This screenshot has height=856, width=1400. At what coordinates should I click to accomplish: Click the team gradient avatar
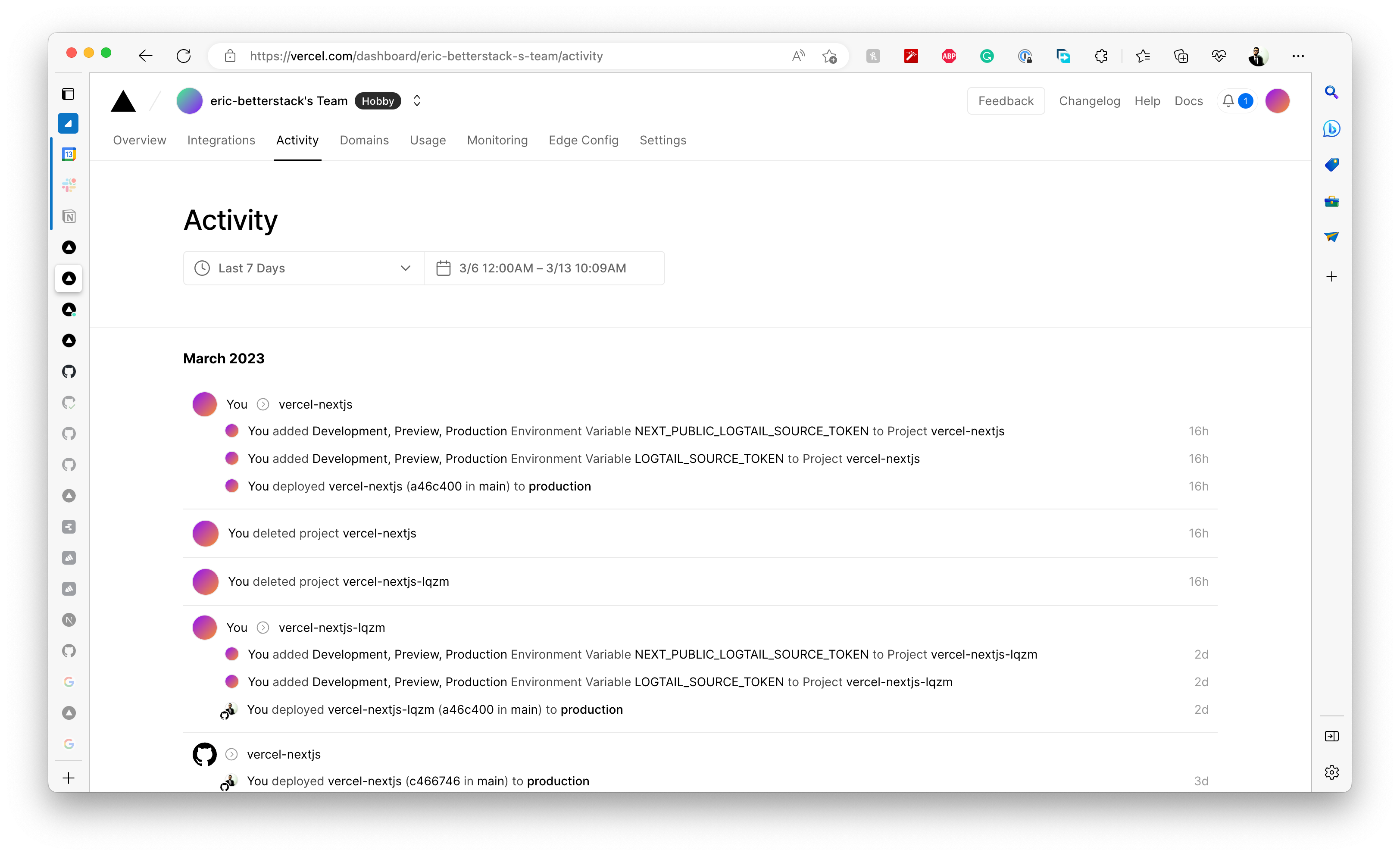[189, 101]
